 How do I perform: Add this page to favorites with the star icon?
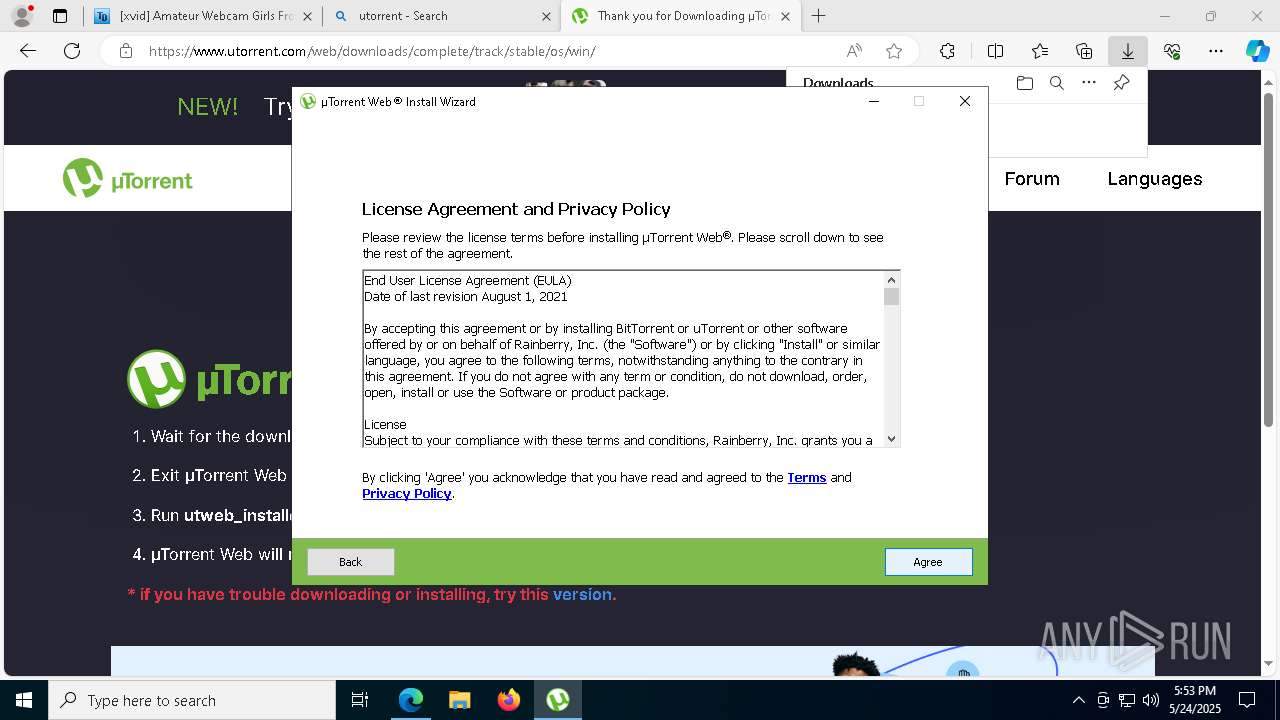click(x=894, y=51)
